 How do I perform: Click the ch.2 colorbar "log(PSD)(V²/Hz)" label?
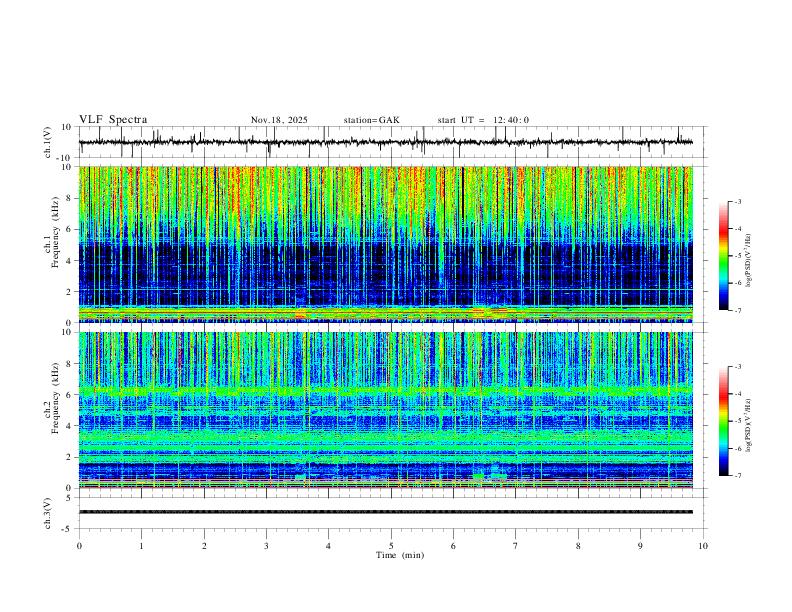tap(748, 426)
